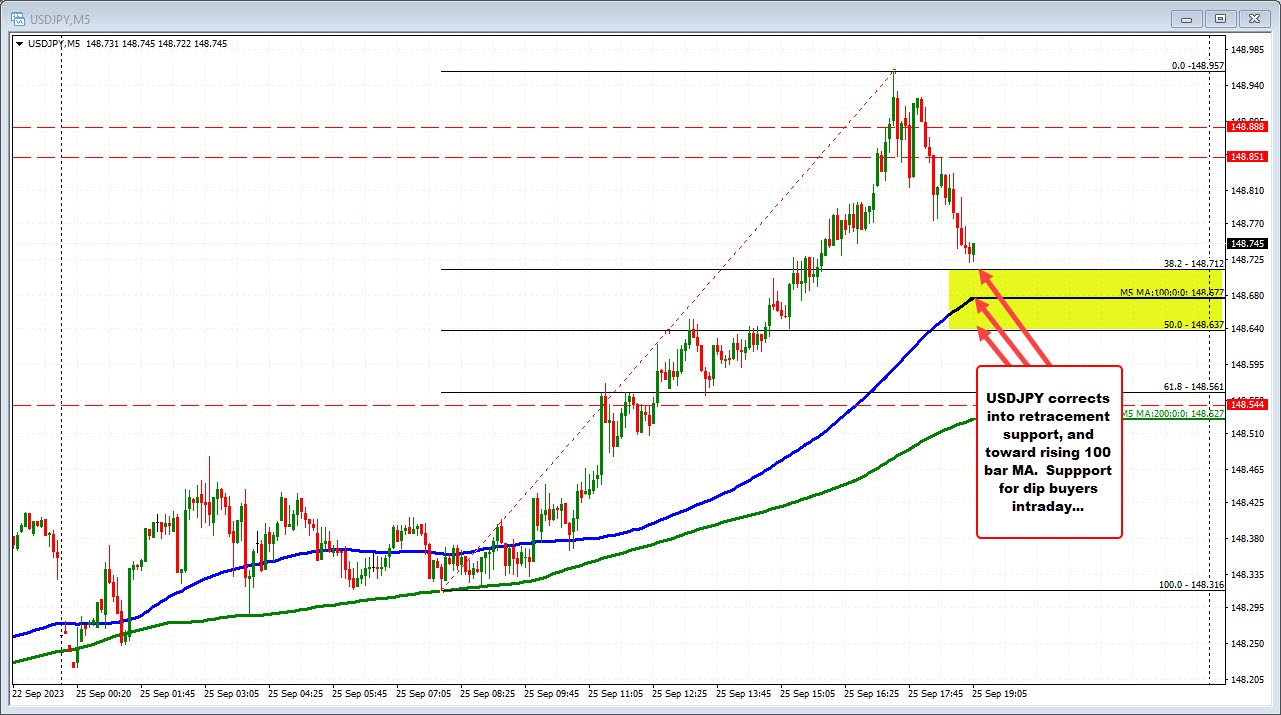Click the USDJPY correction annotation box

click(x=1048, y=450)
